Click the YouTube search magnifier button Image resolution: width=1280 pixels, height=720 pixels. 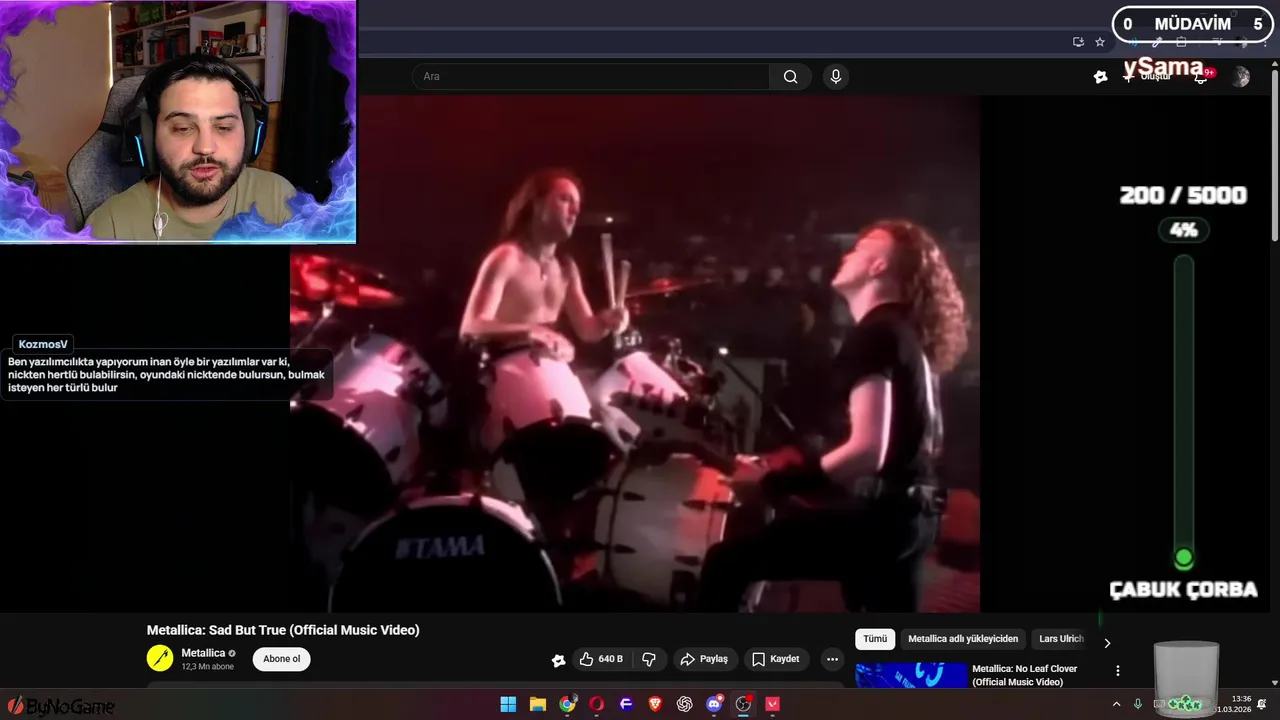[x=790, y=77]
